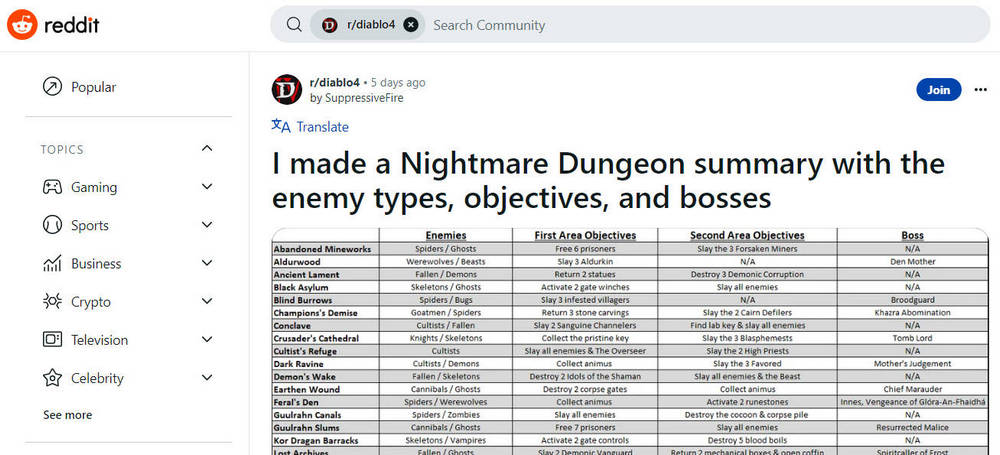The width and height of the screenshot is (1000, 455).
Task: Open the r/diablo4 subreddit link
Action: coord(334,82)
